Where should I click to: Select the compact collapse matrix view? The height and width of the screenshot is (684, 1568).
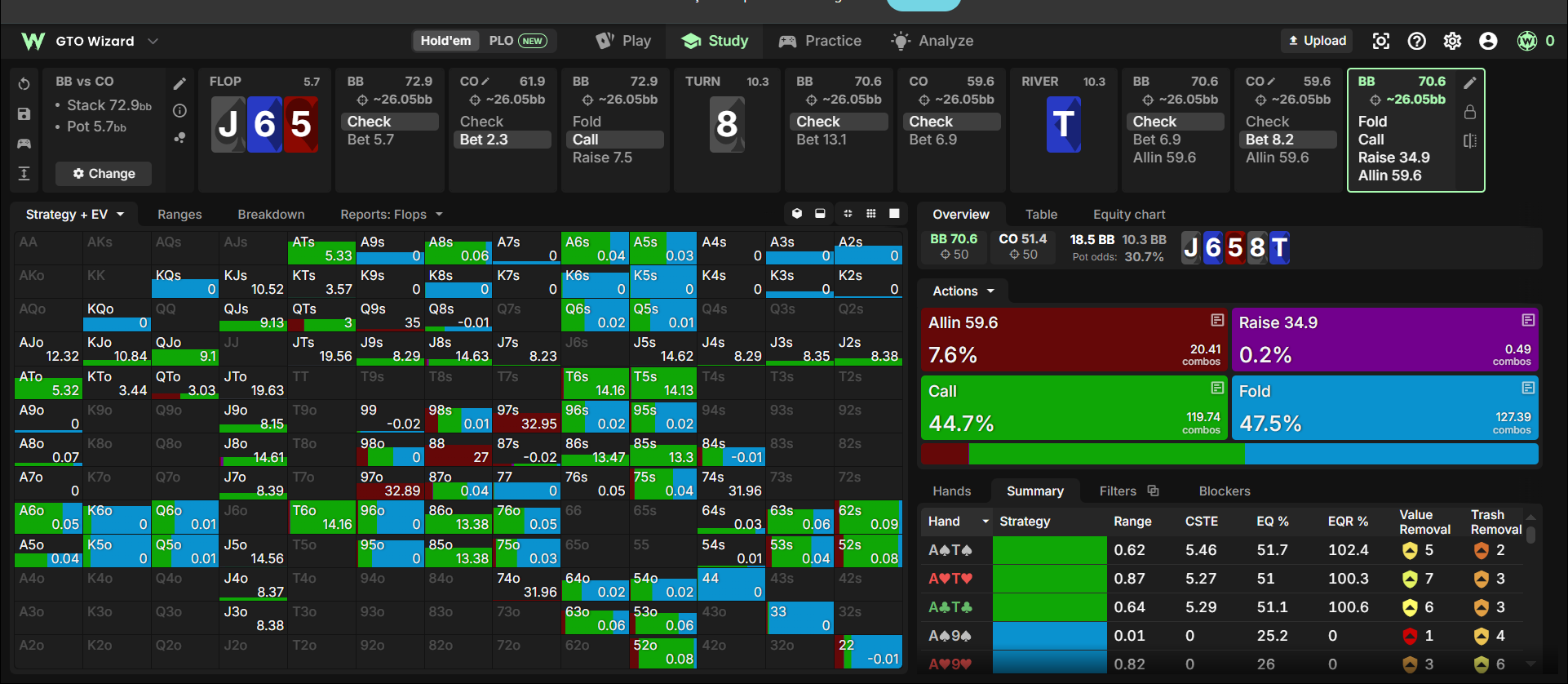tap(848, 214)
